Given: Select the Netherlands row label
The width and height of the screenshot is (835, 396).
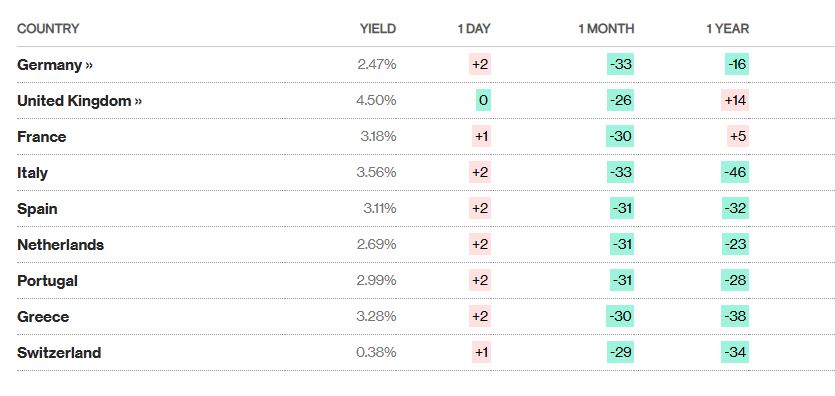Looking at the screenshot, I should click(60, 245).
